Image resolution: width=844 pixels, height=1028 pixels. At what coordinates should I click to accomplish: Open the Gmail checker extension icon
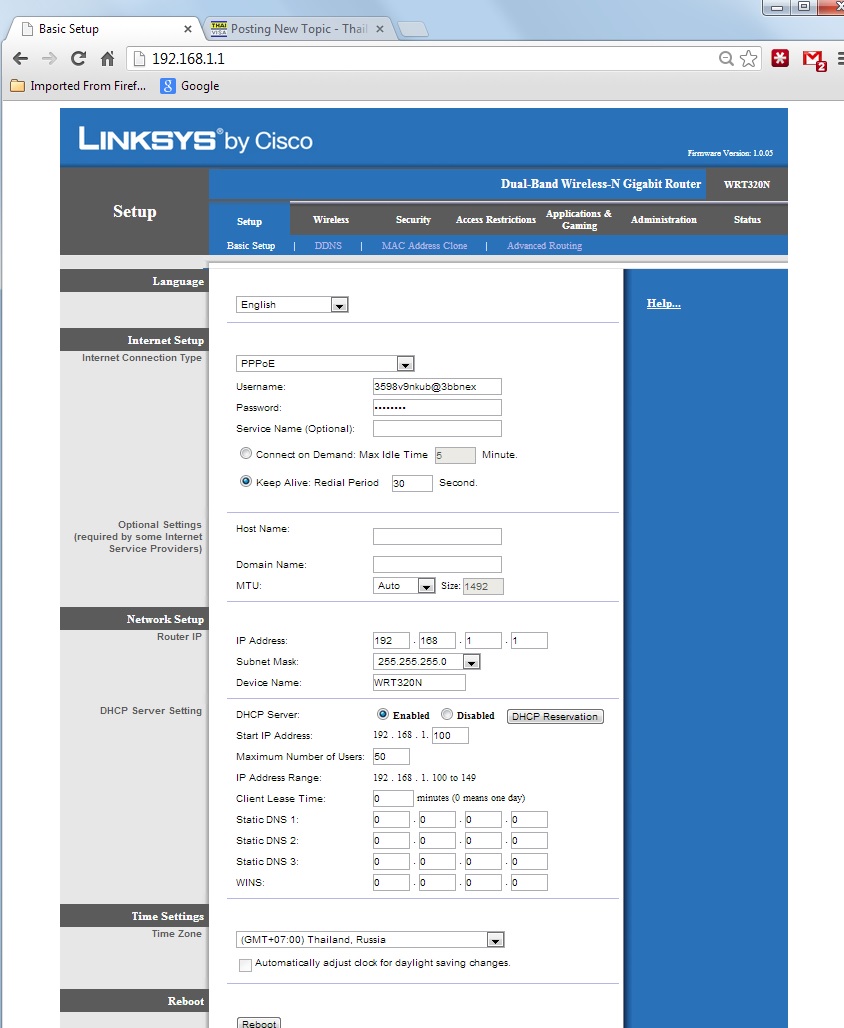tap(814, 60)
